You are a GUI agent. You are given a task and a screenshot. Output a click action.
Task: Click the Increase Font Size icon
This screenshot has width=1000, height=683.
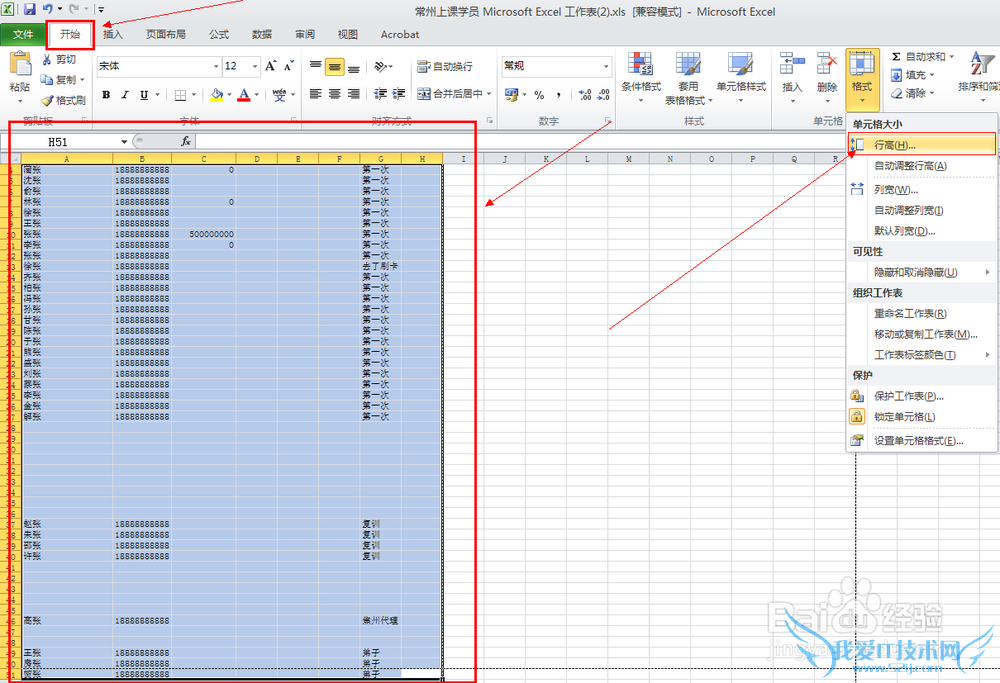point(271,66)
